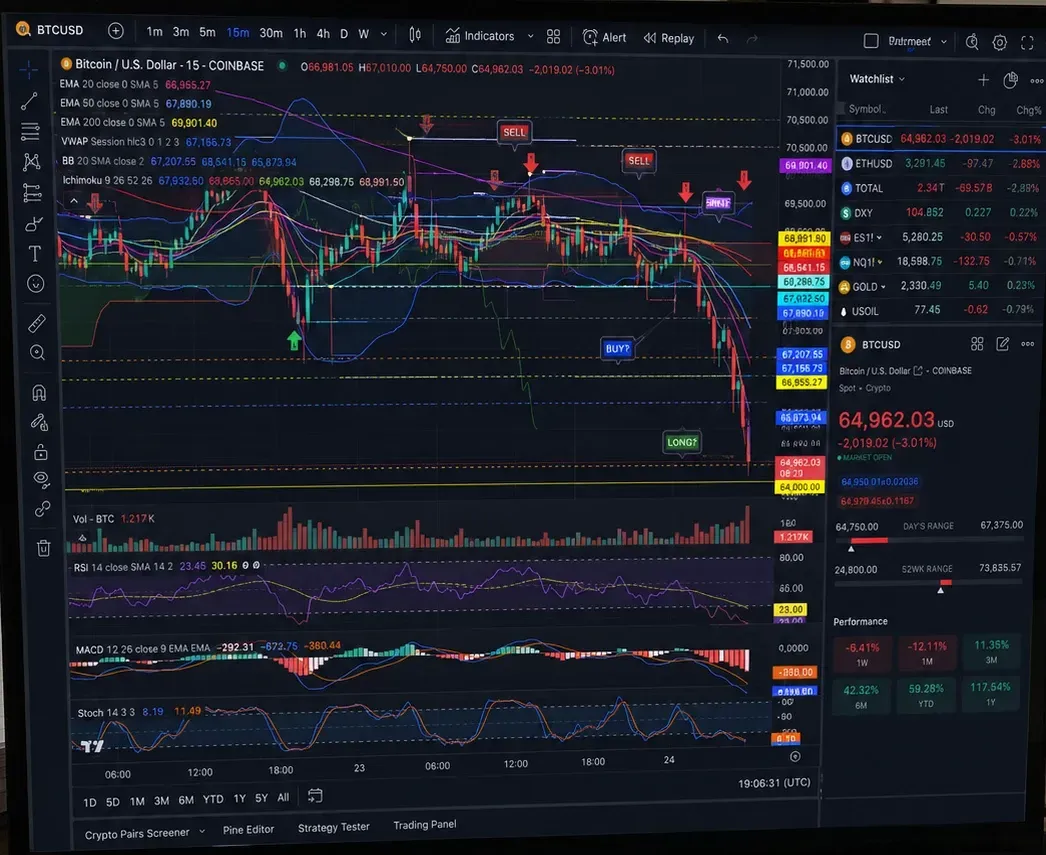Open quick search magnifier icon
This screenshot has height=855, width=1046.
pos(972,42)
